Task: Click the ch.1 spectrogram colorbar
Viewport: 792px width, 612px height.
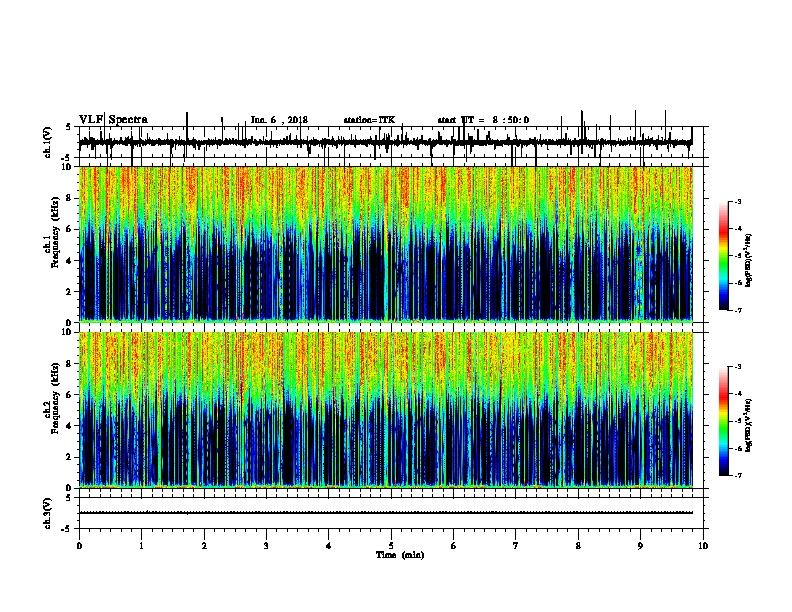Action: coord(724,256)
